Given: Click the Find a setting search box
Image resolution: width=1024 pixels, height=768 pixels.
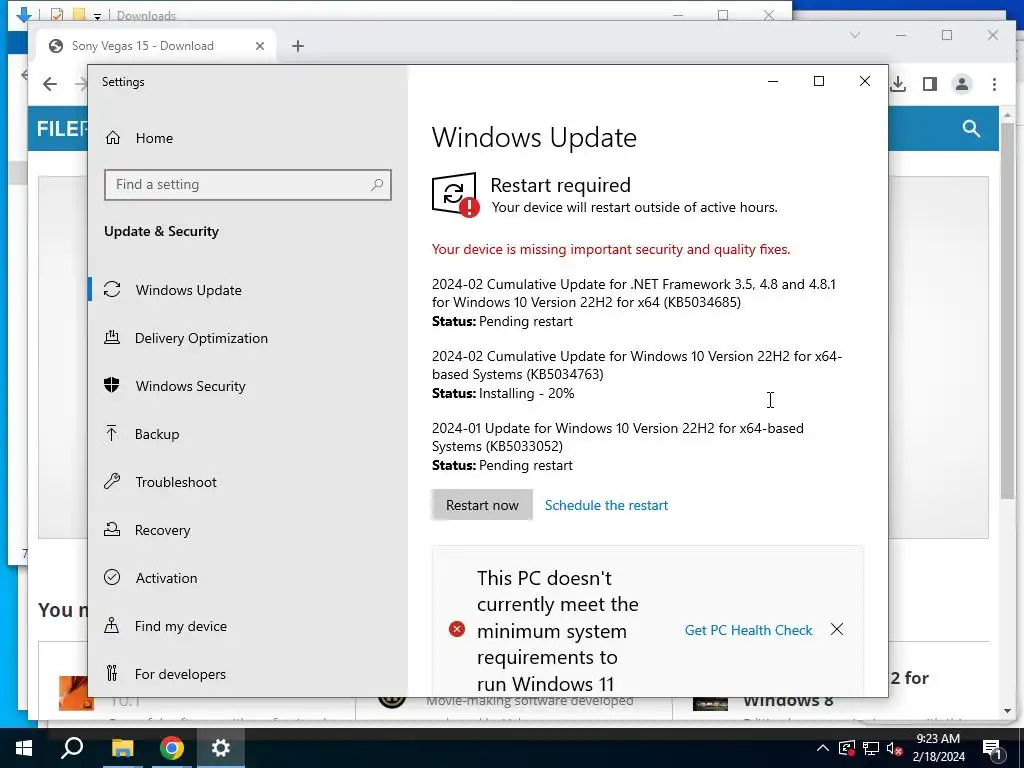Looking at the screenshot, I should [248, 185].
